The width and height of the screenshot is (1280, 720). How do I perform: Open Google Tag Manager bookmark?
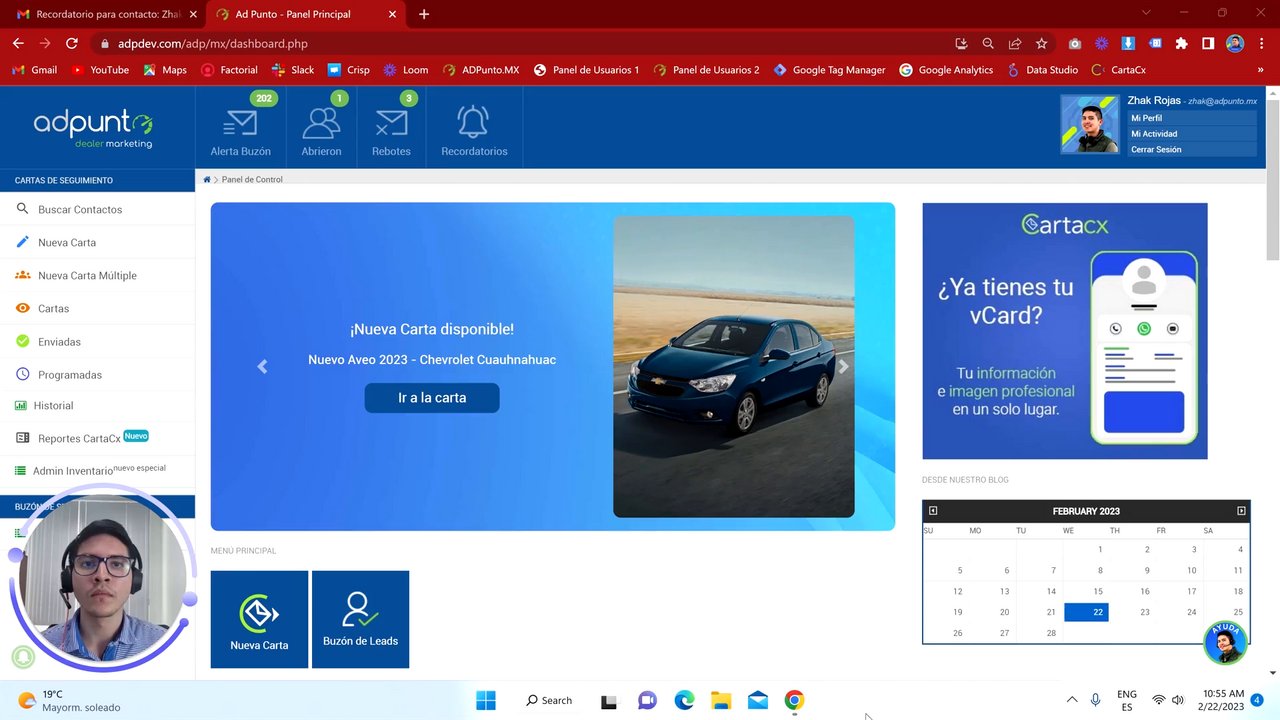point(829,70)
